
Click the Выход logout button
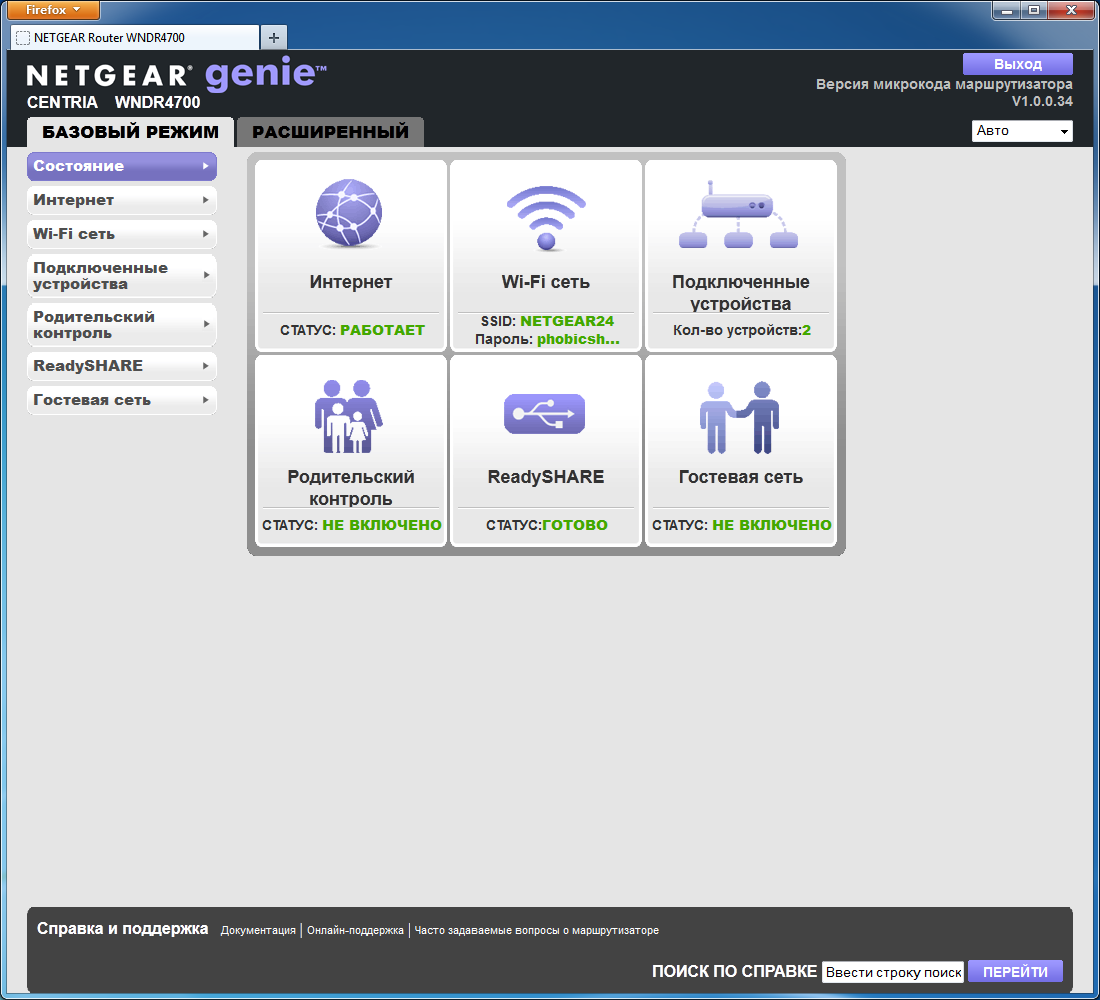1017,64
